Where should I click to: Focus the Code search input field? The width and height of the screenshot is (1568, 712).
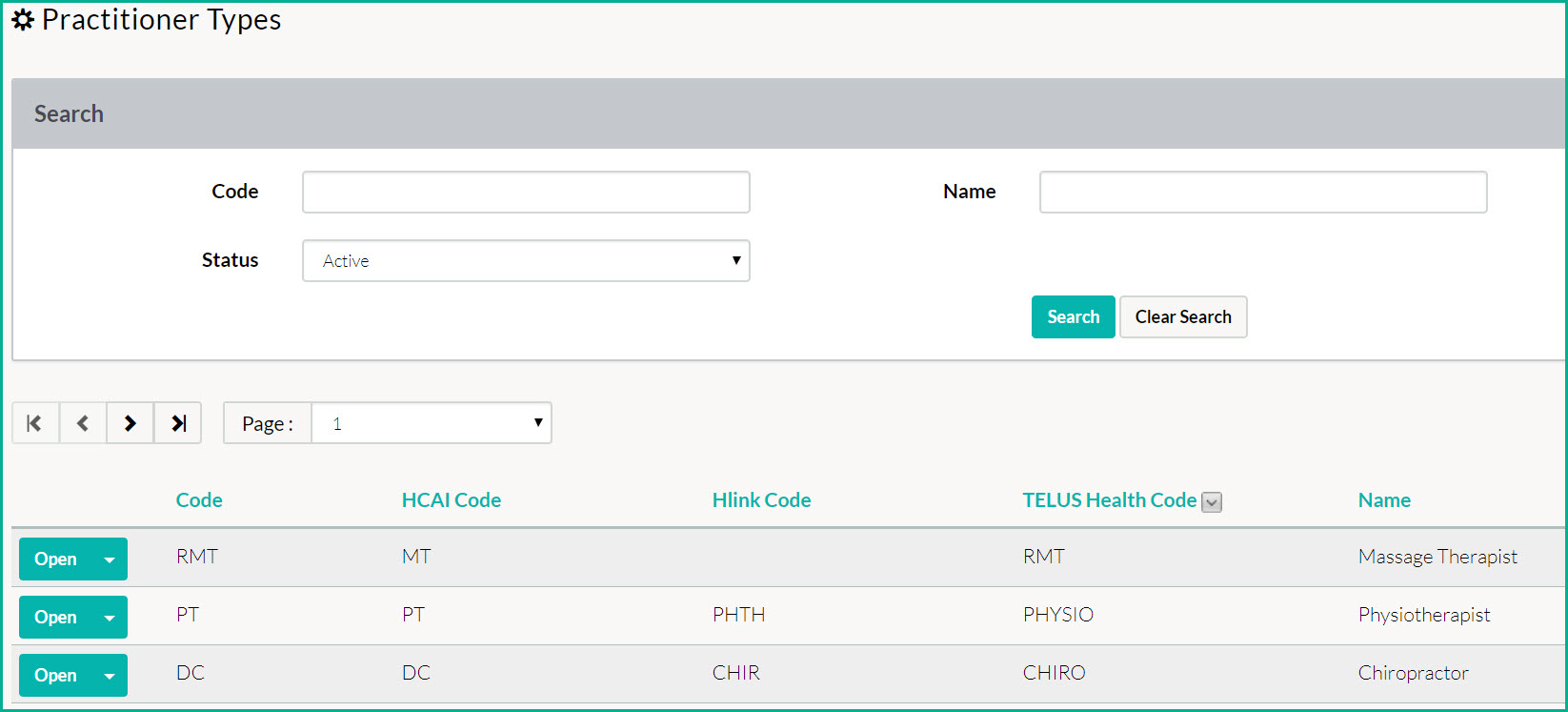[x=526, y=192]
